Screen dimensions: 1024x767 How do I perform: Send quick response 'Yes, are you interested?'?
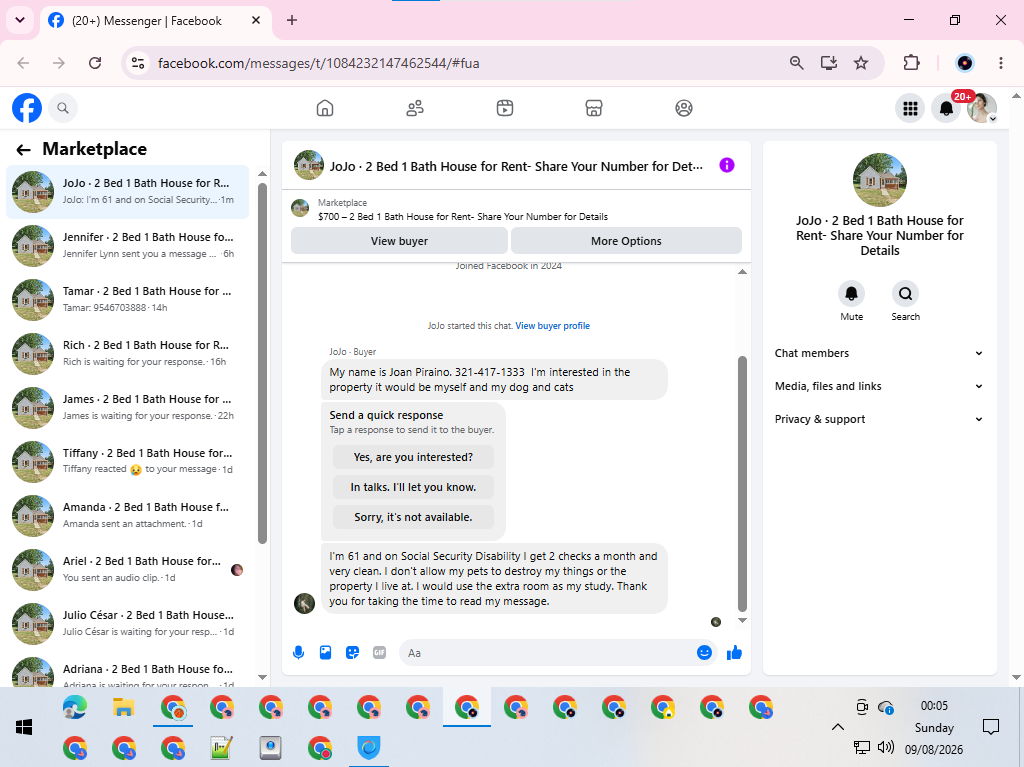click(x=413, y=457)
